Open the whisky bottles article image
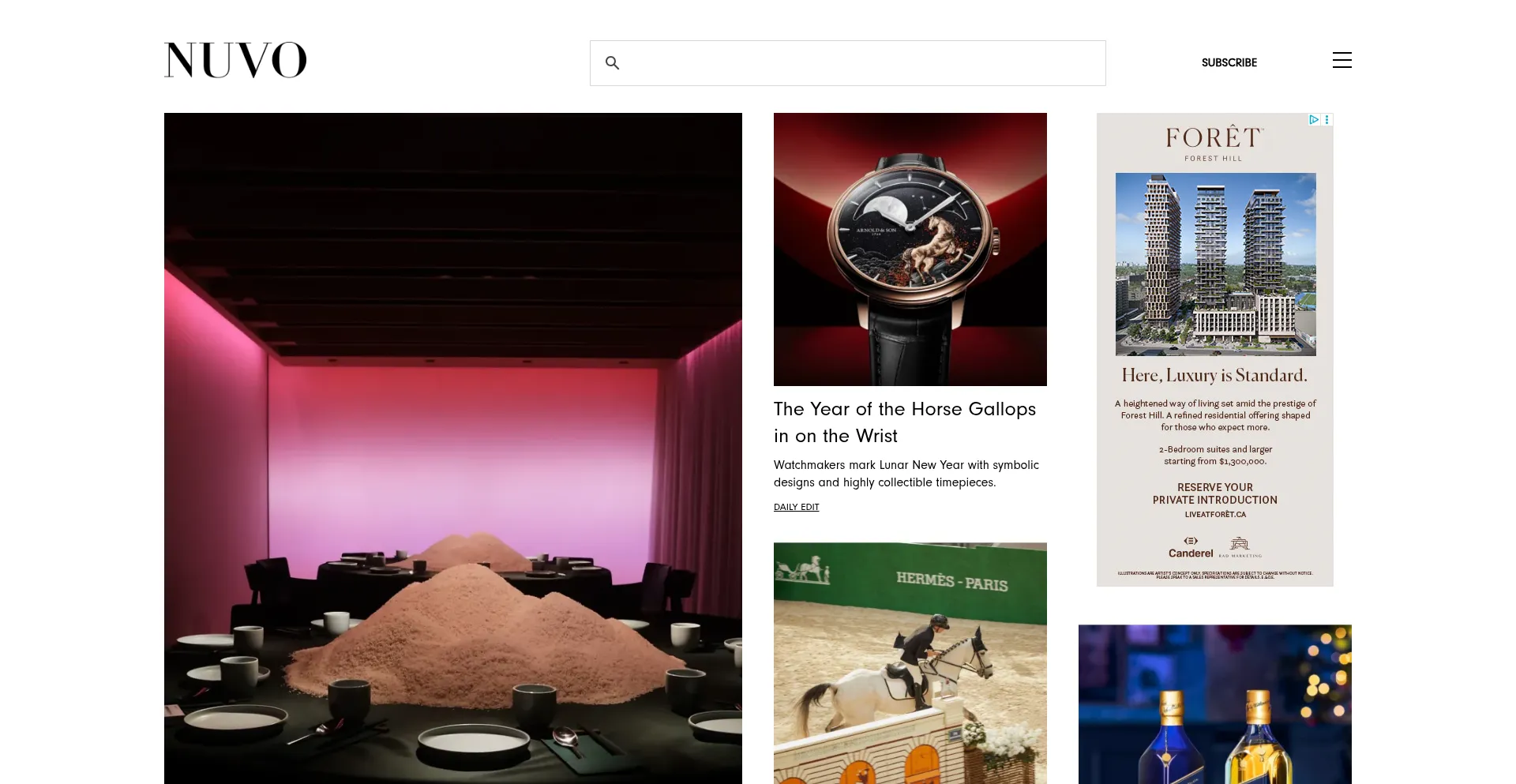The image size is (1516, 784). tap(1215, 704)
